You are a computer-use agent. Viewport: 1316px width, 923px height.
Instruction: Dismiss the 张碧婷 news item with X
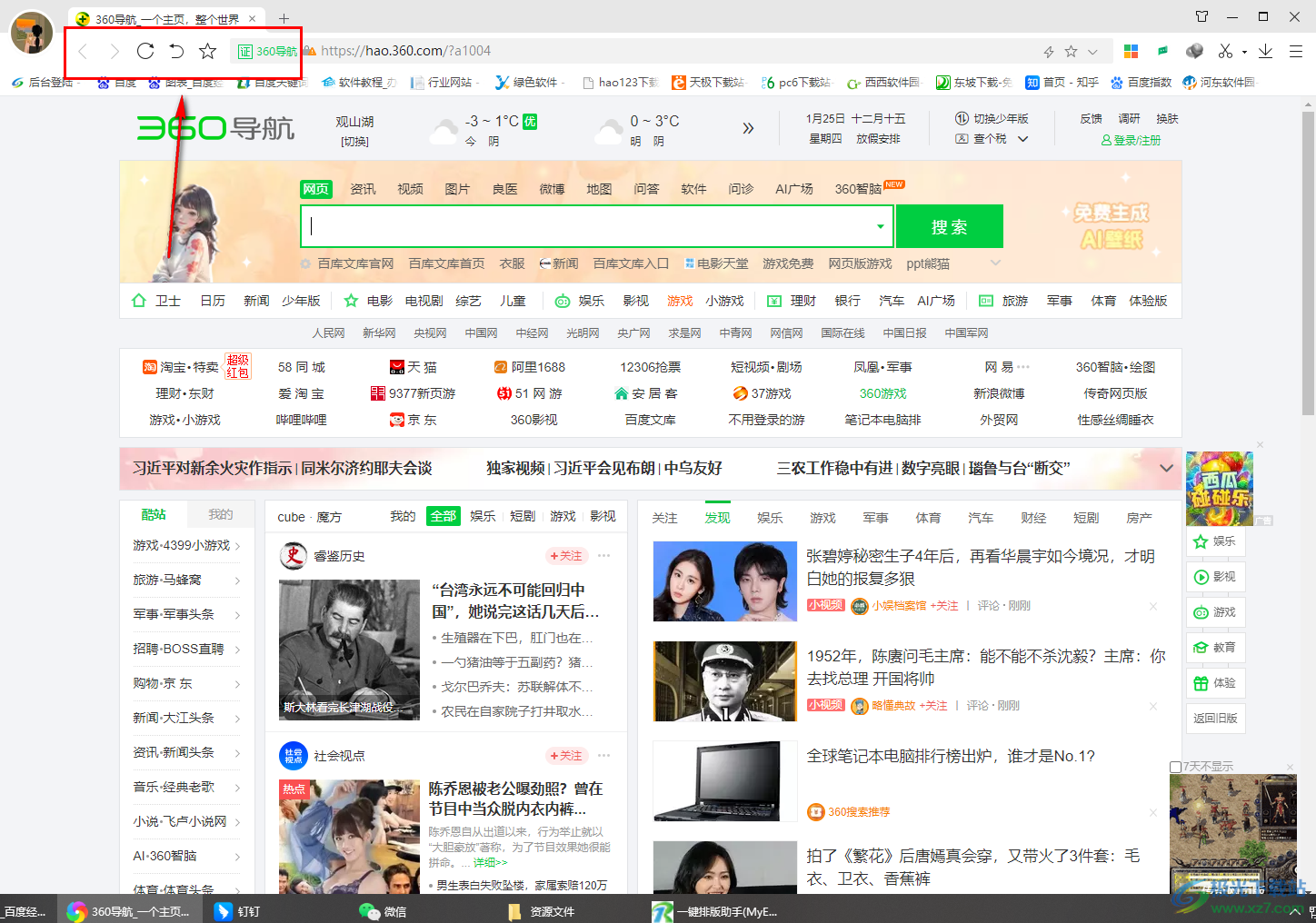[x=1153, y=606]
